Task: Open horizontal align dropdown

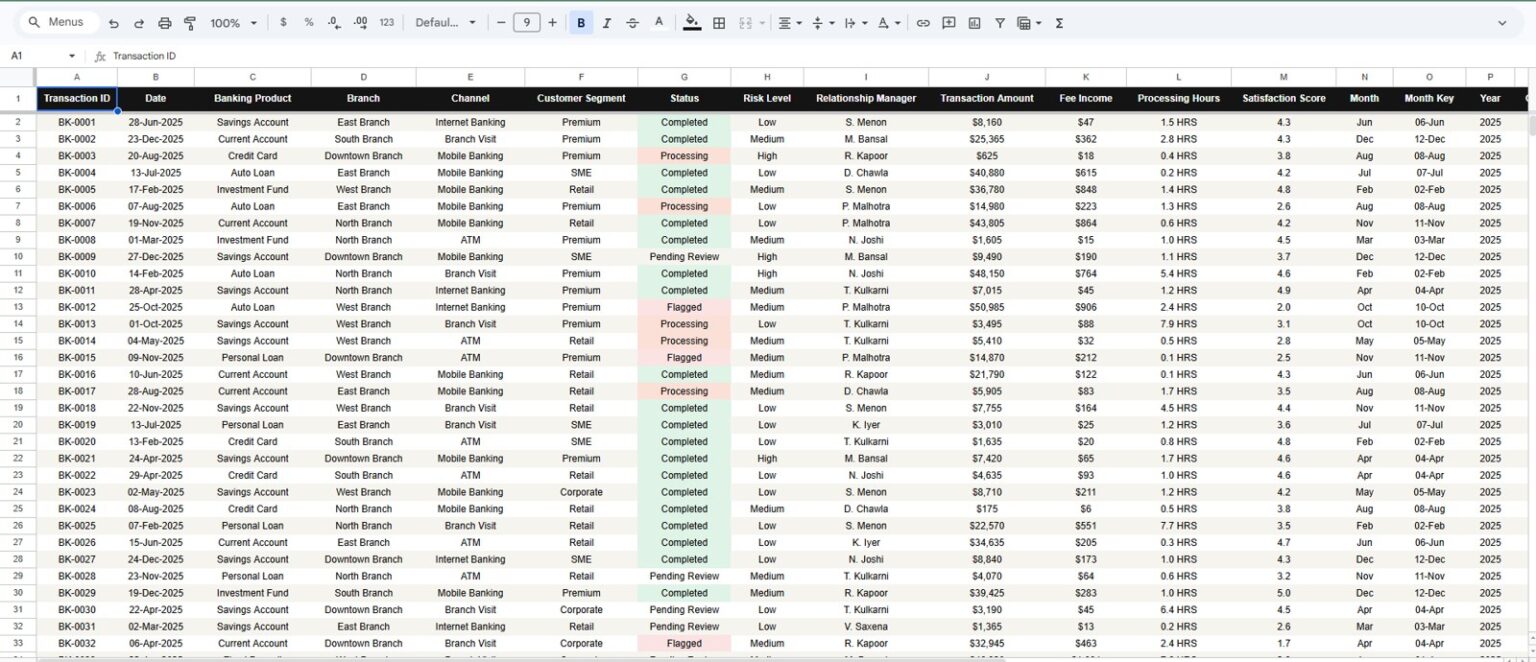Action: click(790, 23)
